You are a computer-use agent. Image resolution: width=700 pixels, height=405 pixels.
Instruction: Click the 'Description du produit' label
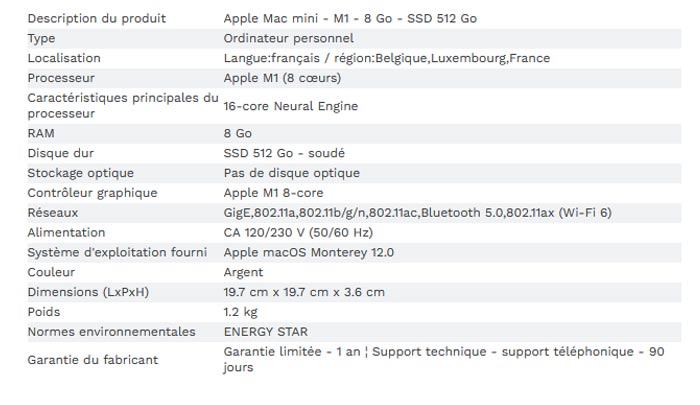click(96, 19)
